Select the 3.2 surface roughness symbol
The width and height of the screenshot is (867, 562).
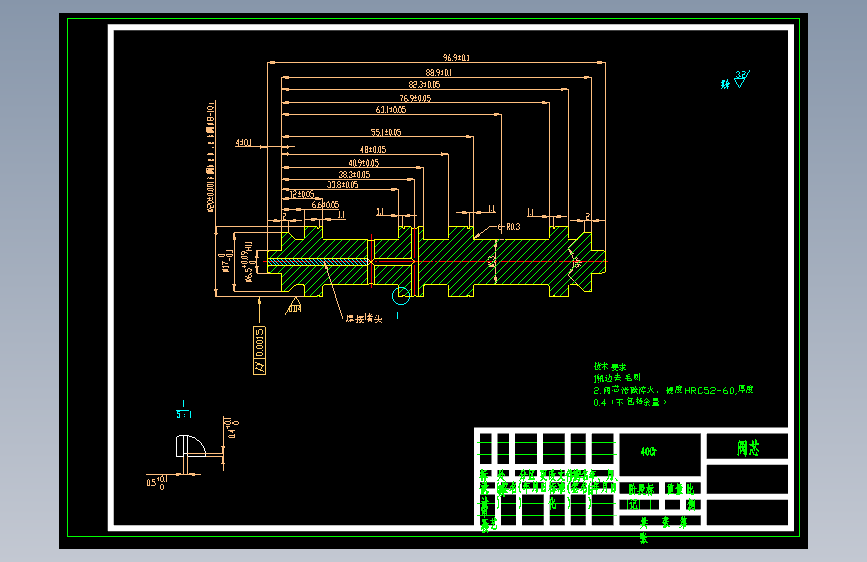[x=741, y=79]
